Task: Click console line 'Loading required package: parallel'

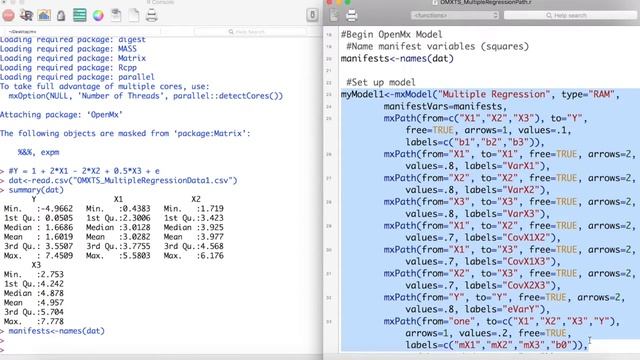Action: point(77,77)
